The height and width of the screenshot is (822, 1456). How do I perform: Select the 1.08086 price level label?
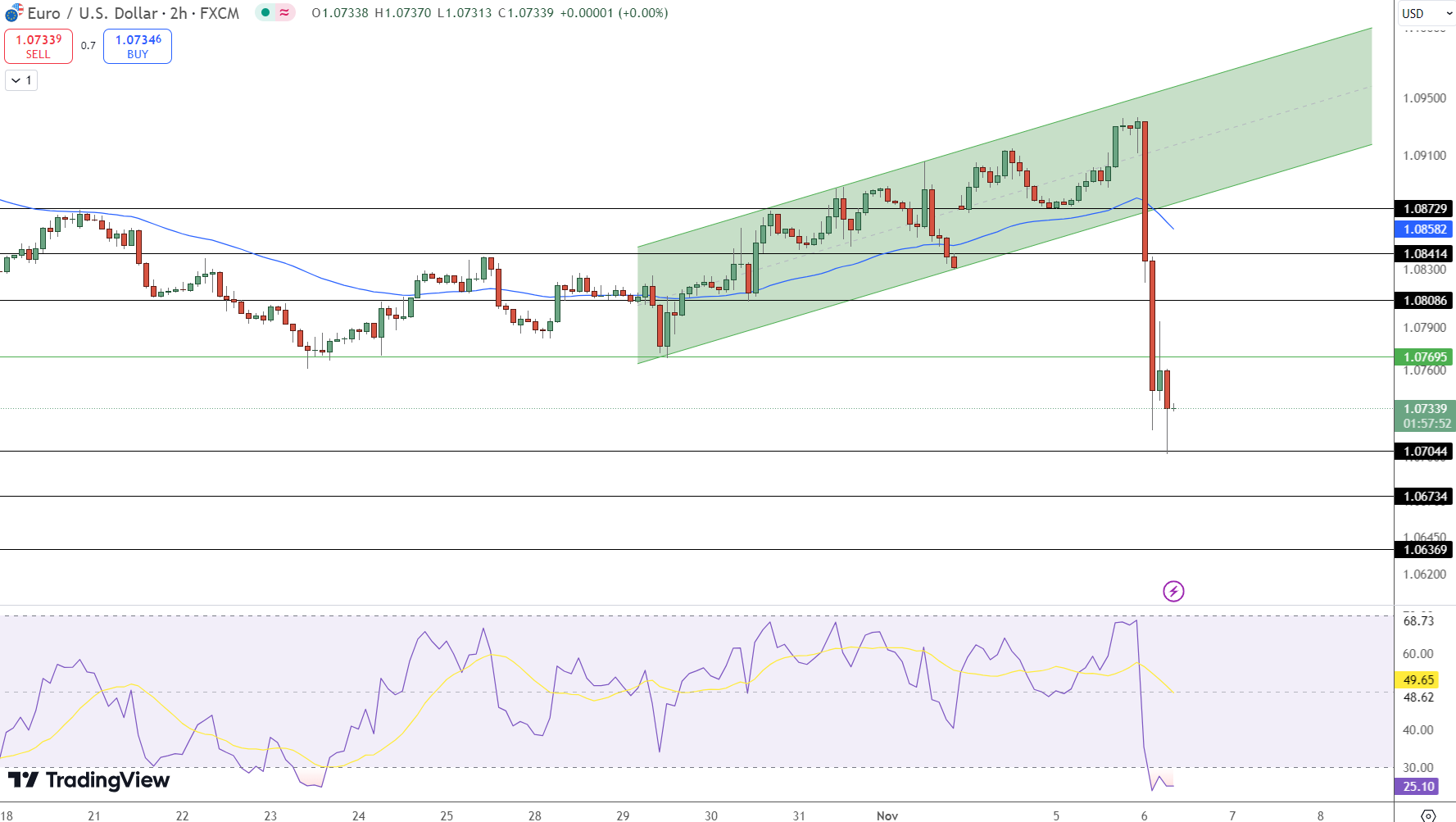1424,301
